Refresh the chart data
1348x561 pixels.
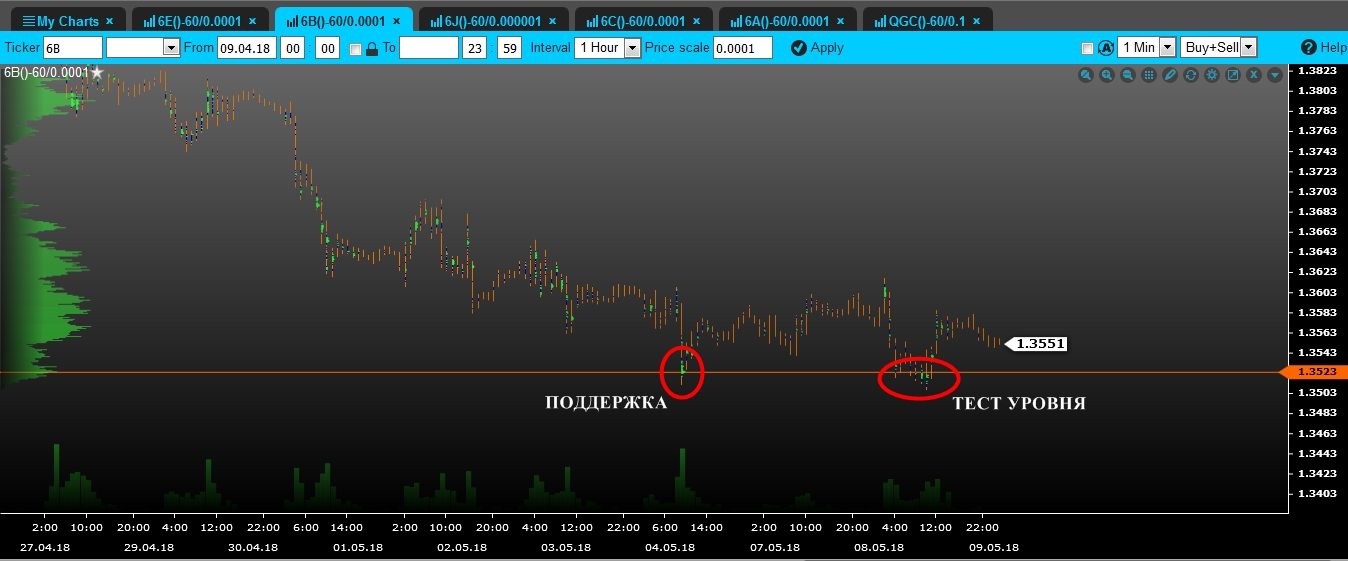[1191, 75]
